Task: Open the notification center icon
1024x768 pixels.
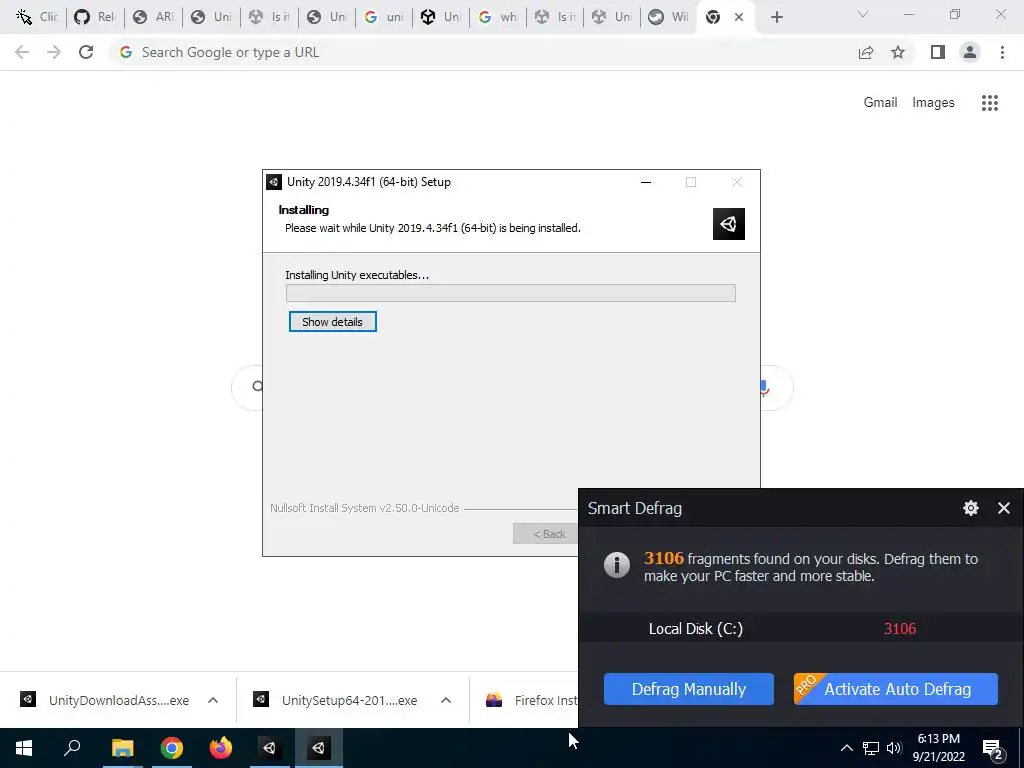Action: click(993, 748)
